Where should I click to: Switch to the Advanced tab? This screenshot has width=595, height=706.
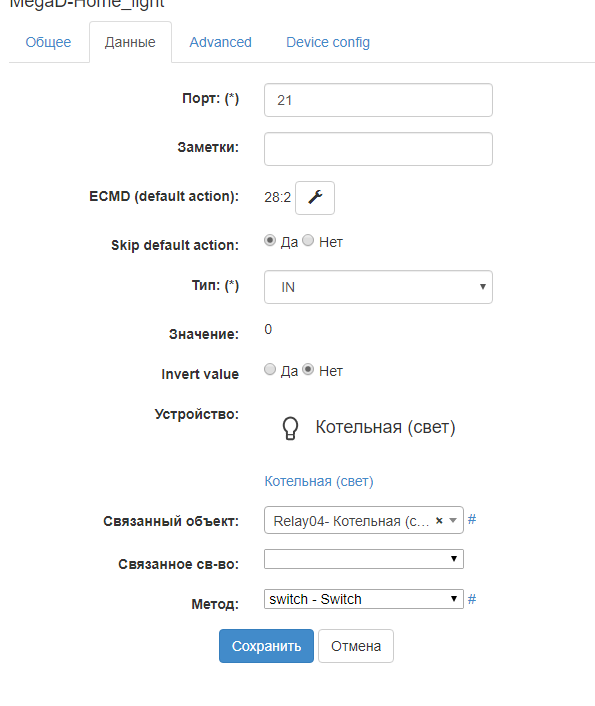click(220, 42)
